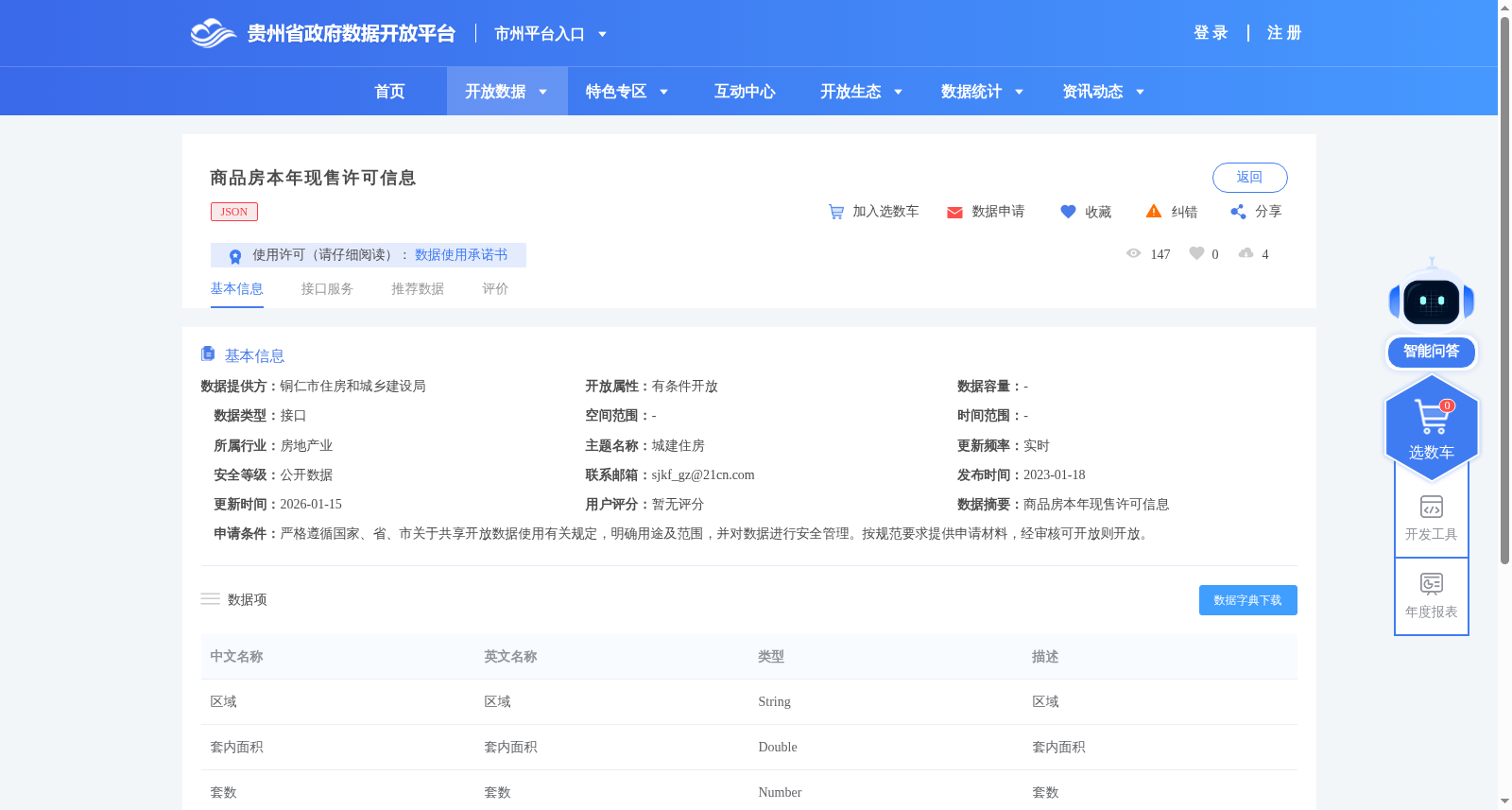1512x810 pixels.
Task: Open the 数据使用承诺书 link
Action: [x=461, y=255]
